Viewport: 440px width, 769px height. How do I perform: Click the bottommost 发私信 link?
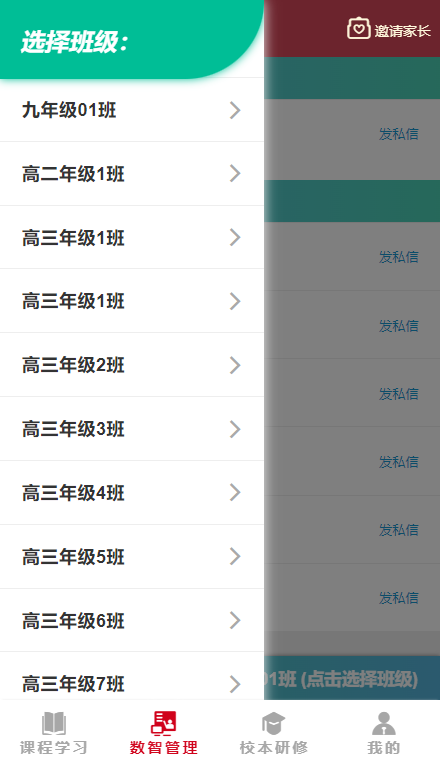pos(399,598)
